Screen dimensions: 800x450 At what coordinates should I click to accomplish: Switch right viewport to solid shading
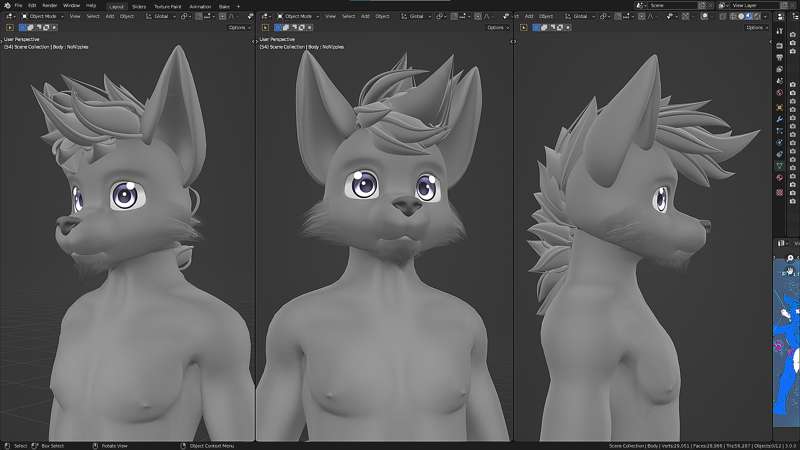(741, 16)
